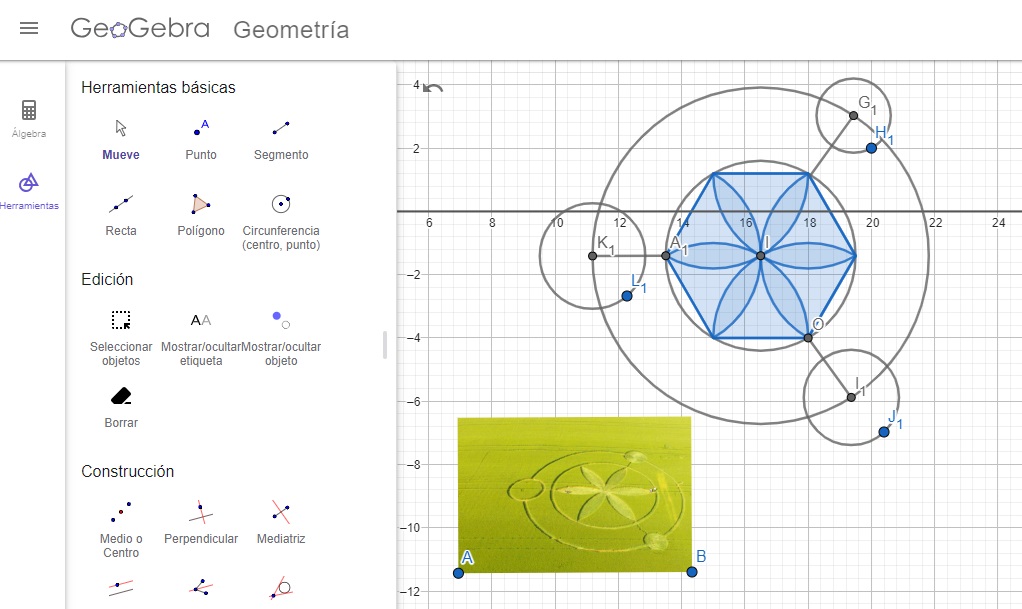The image size is (1022, 609).
Task: Switch to the Herramientas tab
Action: (29, 192)
